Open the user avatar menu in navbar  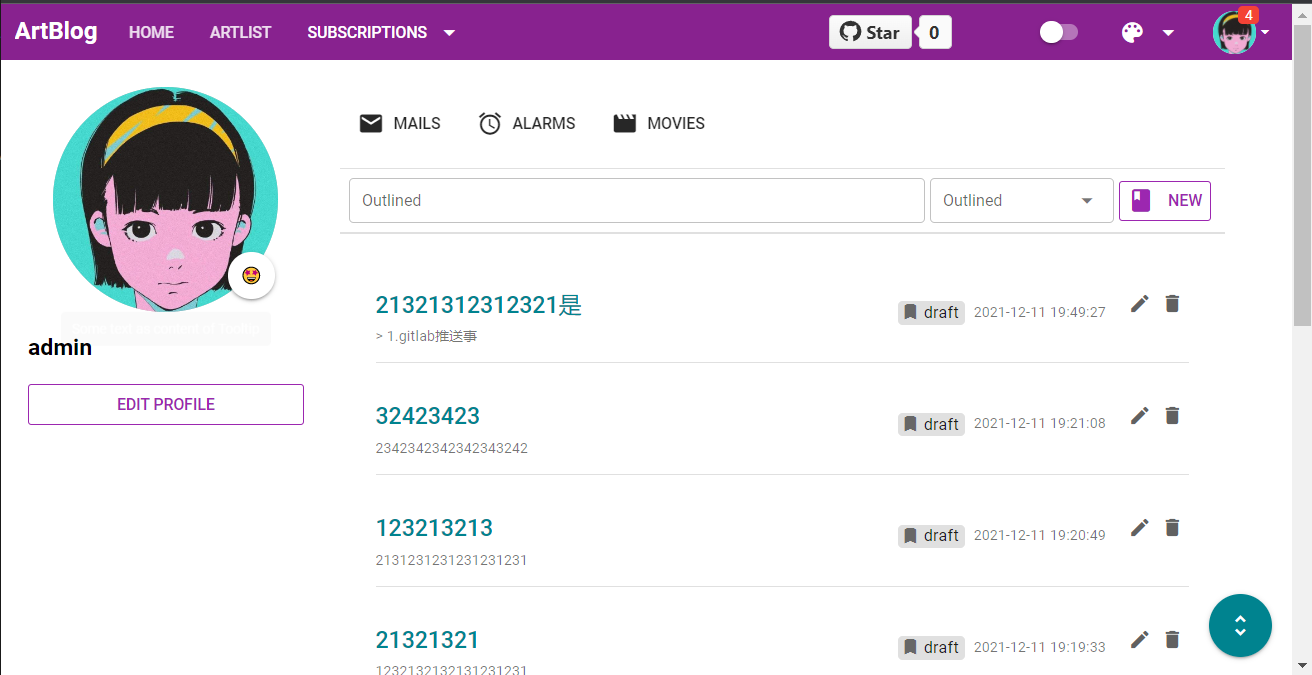point(1234,33)
